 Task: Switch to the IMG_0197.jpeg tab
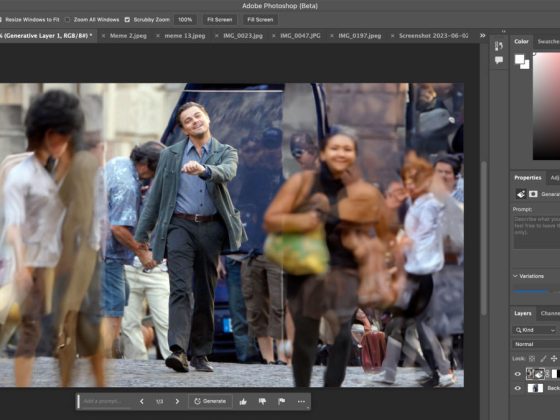click(360, 36)
